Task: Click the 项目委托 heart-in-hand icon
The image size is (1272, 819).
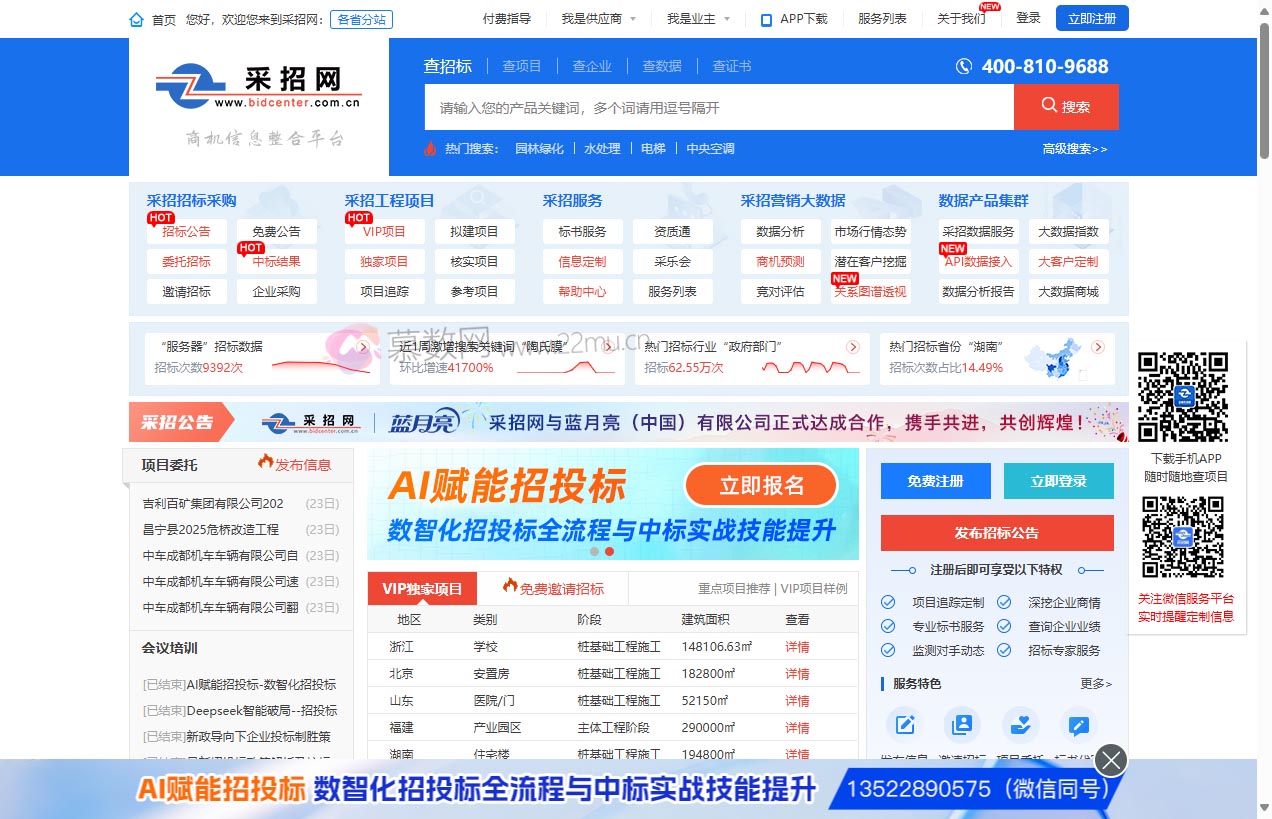Action: pyautogui.click(x=1019, y=724)
